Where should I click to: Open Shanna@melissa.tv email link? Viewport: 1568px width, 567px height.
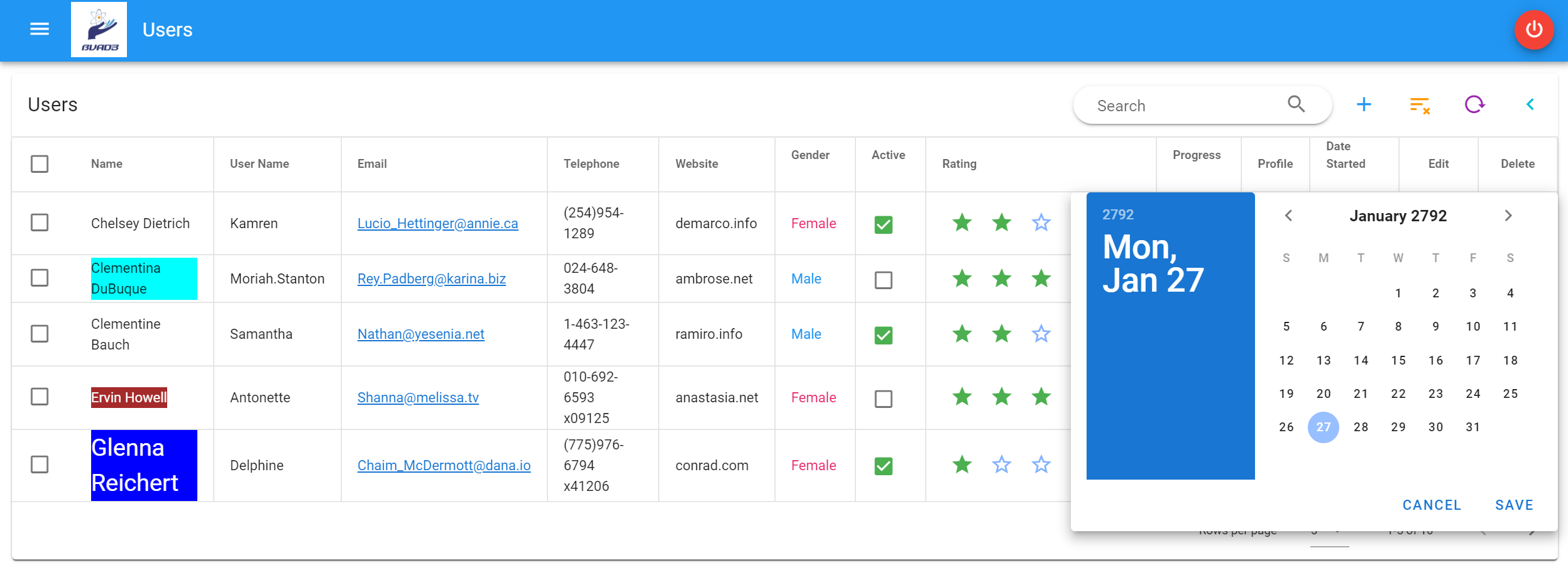coord(418,397)
